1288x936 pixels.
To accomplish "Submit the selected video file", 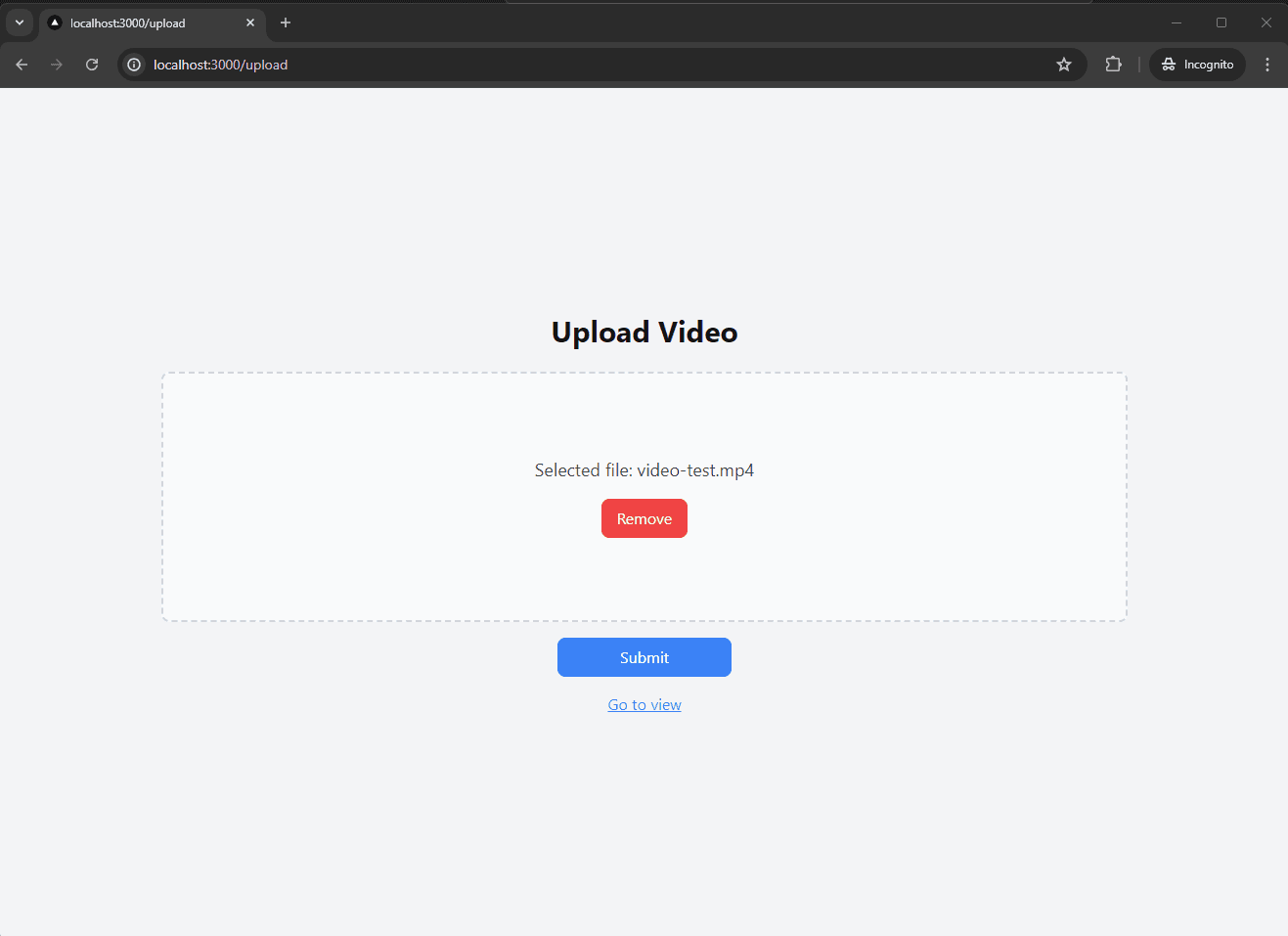I will click(644, 657).
